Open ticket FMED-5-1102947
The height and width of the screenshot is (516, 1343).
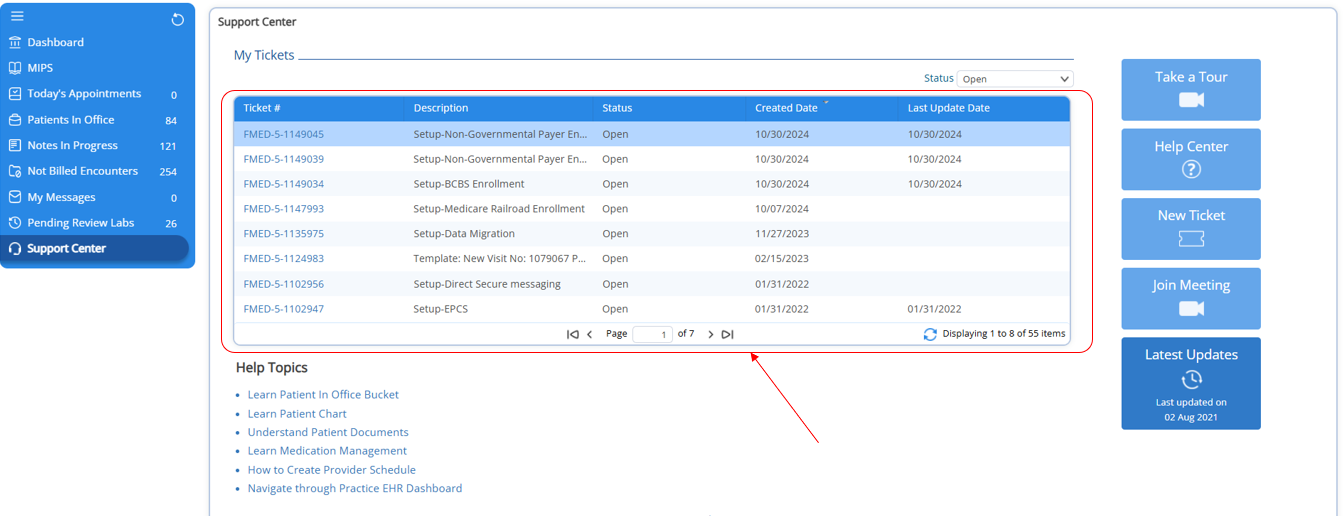point(284,309)
